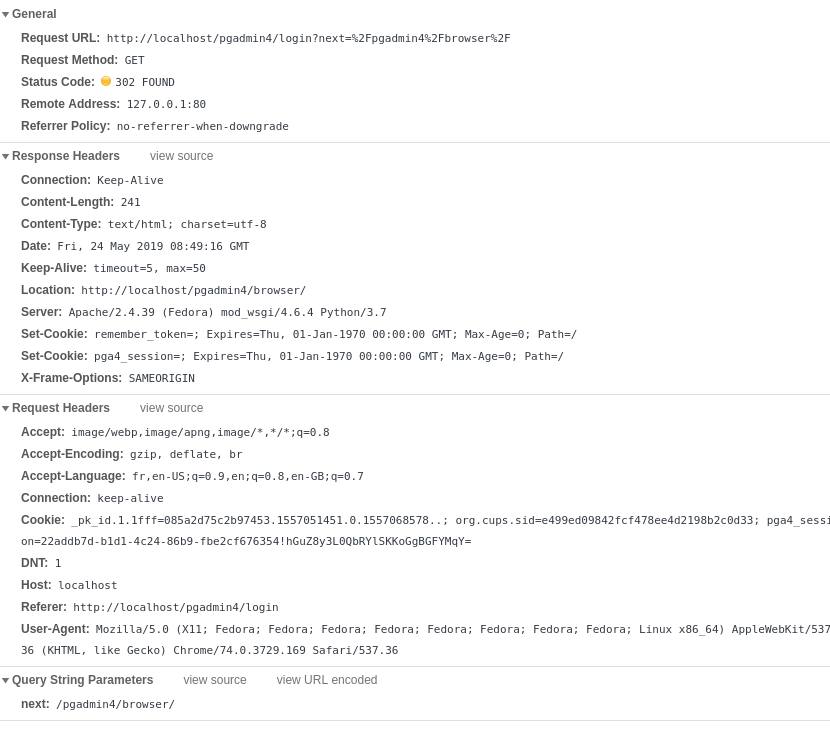Click view URL encoded link
This screenshot has width=830, height=737.
[x=327, y=680]
